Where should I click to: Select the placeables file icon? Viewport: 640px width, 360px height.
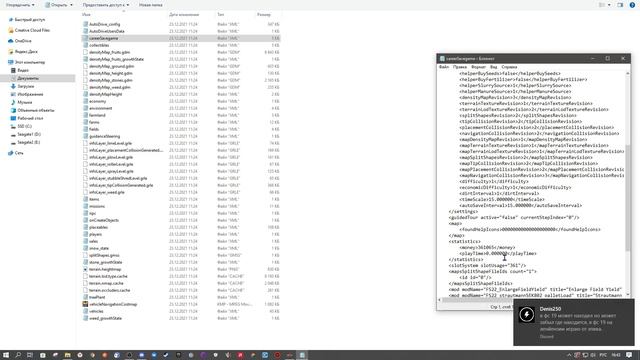click(x=85, y=227)
